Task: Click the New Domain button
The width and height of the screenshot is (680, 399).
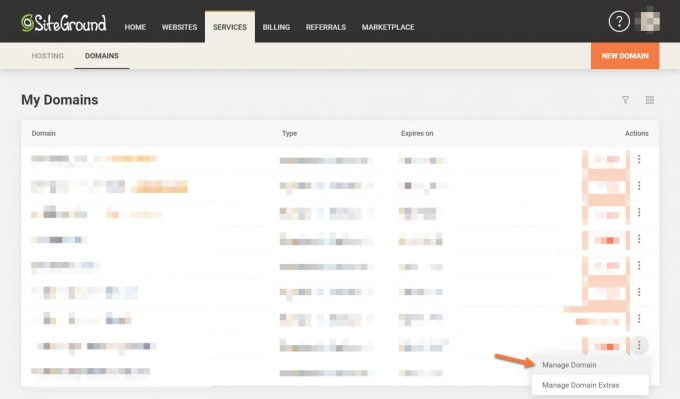Action: [x=625, y=56]
